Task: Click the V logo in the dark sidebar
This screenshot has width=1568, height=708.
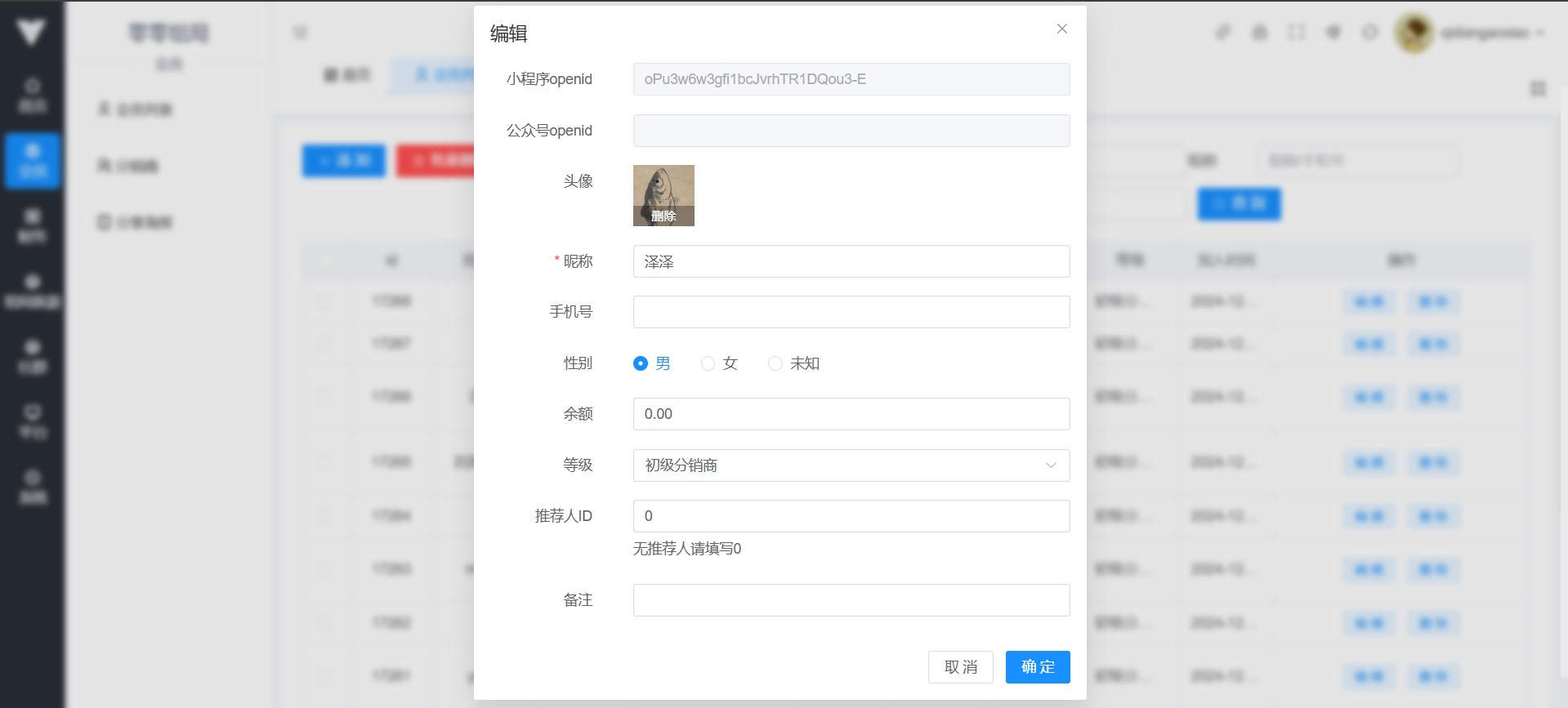Action: (31, 33)
